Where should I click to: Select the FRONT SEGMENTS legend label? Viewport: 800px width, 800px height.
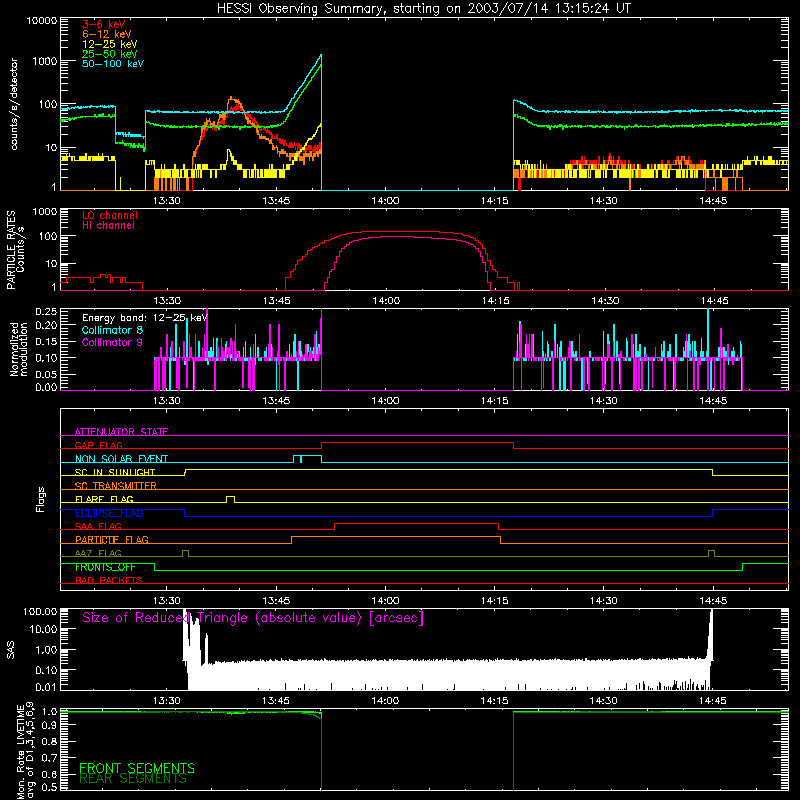pyautogui.click(x=137, y=768)
